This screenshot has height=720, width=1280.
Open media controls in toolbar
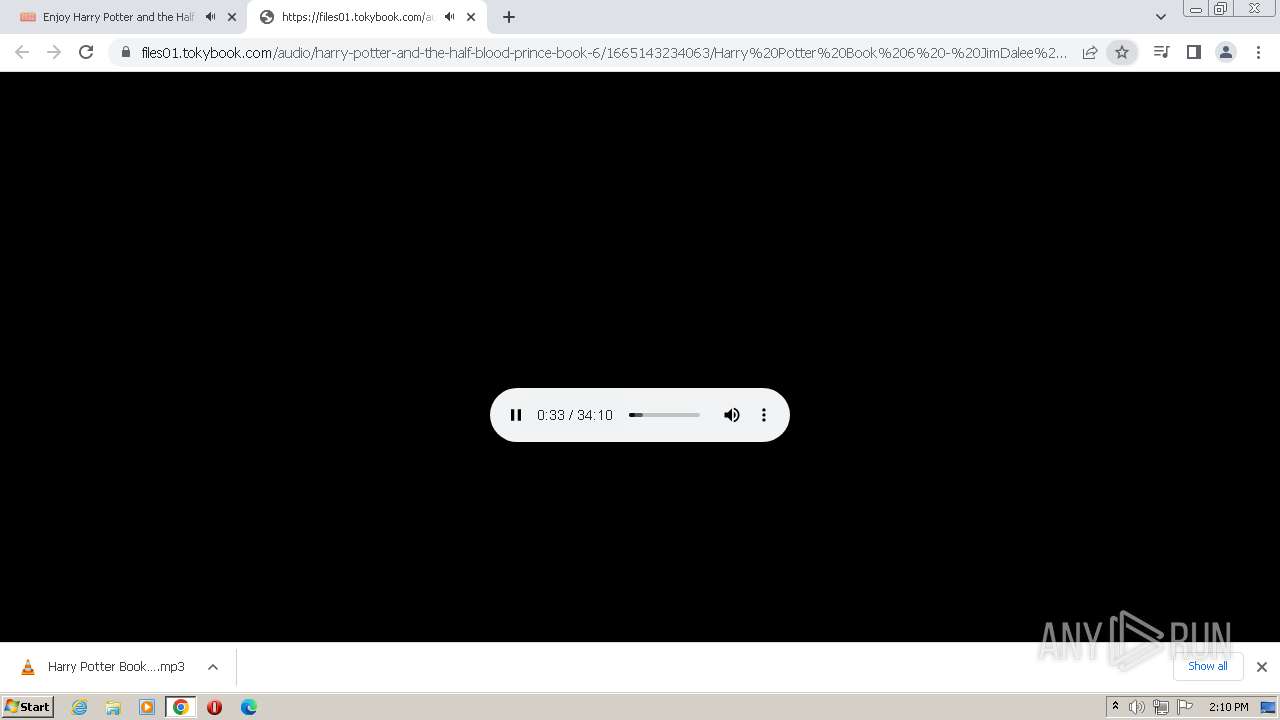pos(1161,53)
